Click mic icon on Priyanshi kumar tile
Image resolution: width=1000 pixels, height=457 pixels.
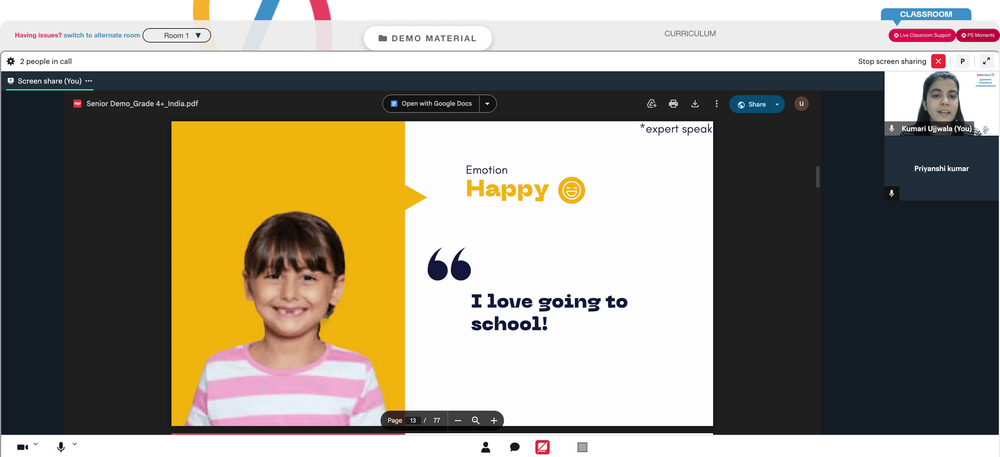(x=892, y=193)
